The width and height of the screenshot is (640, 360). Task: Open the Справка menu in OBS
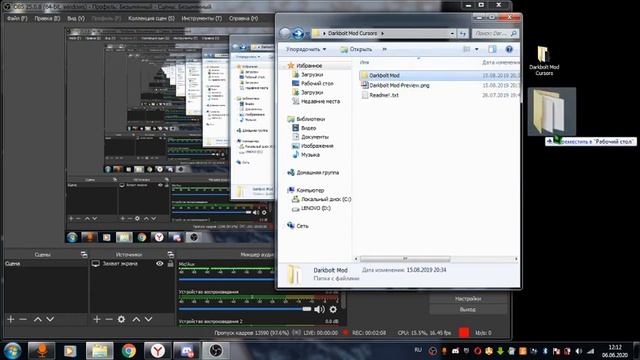[243, 18]
